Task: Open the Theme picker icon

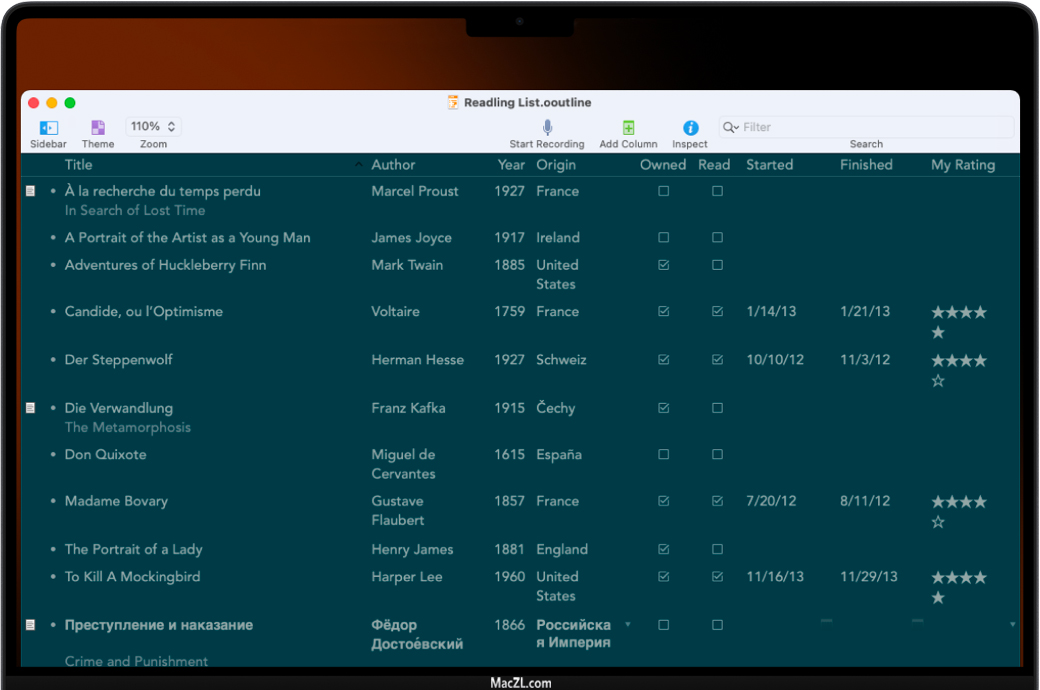Action: point(98,128)
